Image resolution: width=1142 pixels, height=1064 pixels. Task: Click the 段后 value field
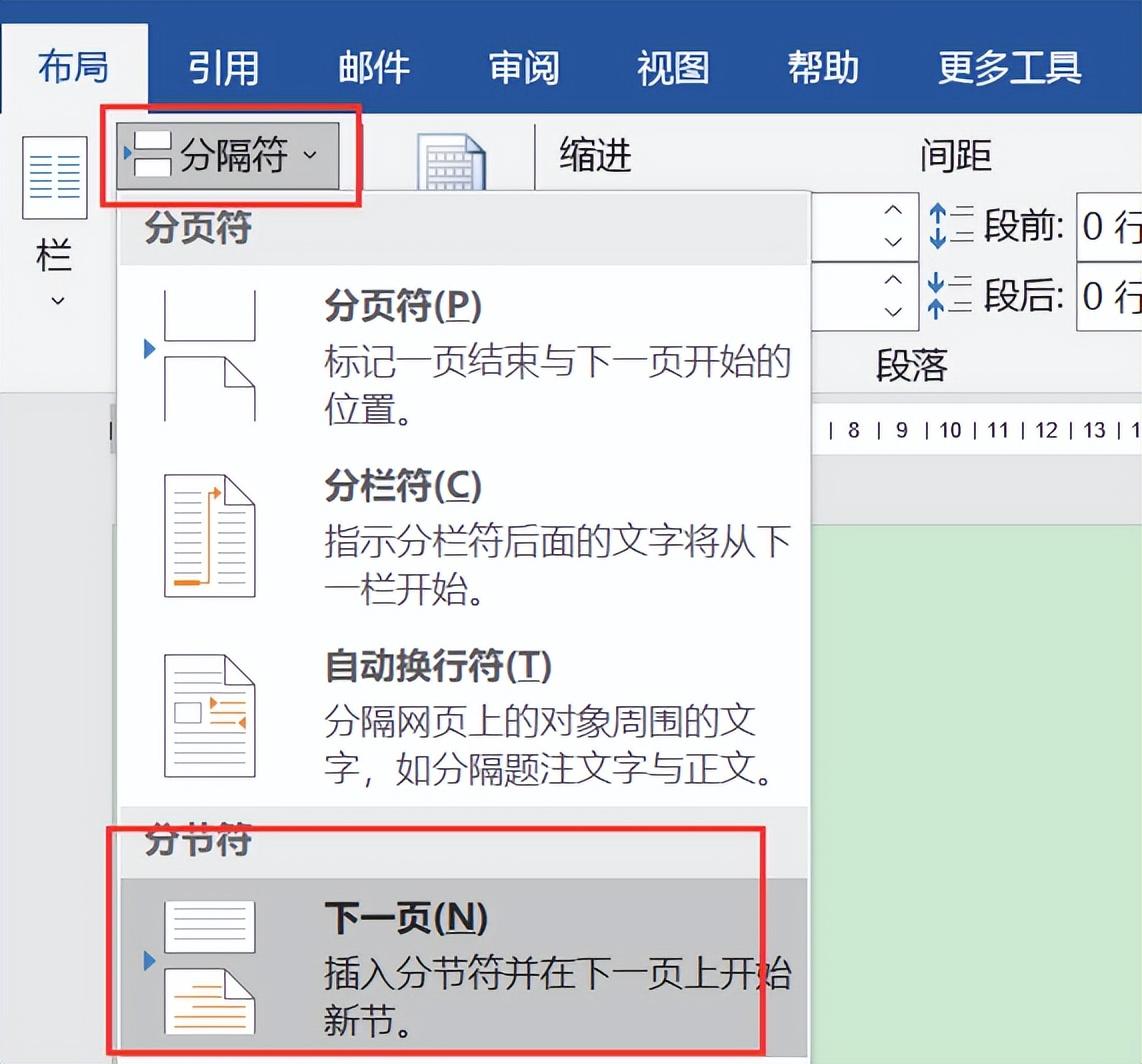(1109, 296)
